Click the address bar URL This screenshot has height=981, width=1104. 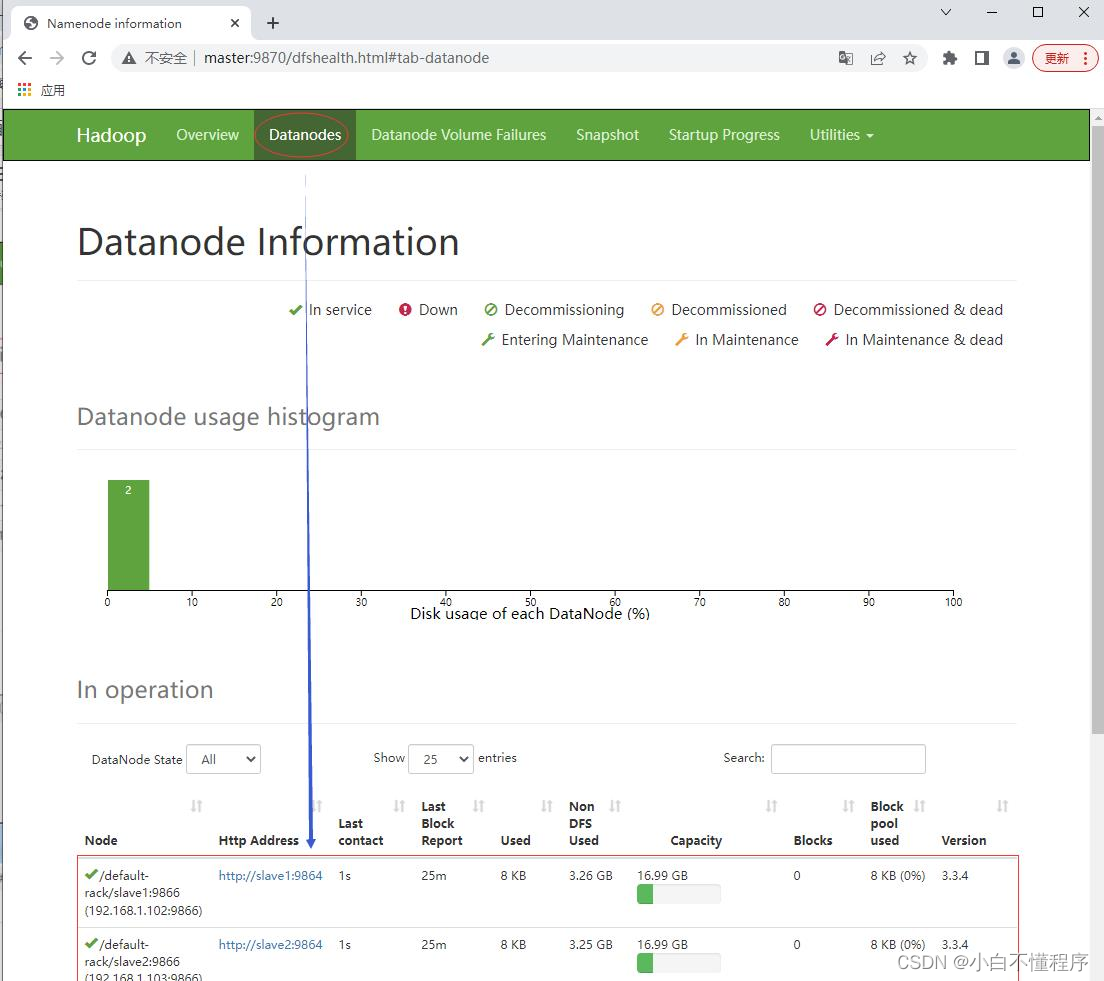pyautogui.click(x=346, y=58)
